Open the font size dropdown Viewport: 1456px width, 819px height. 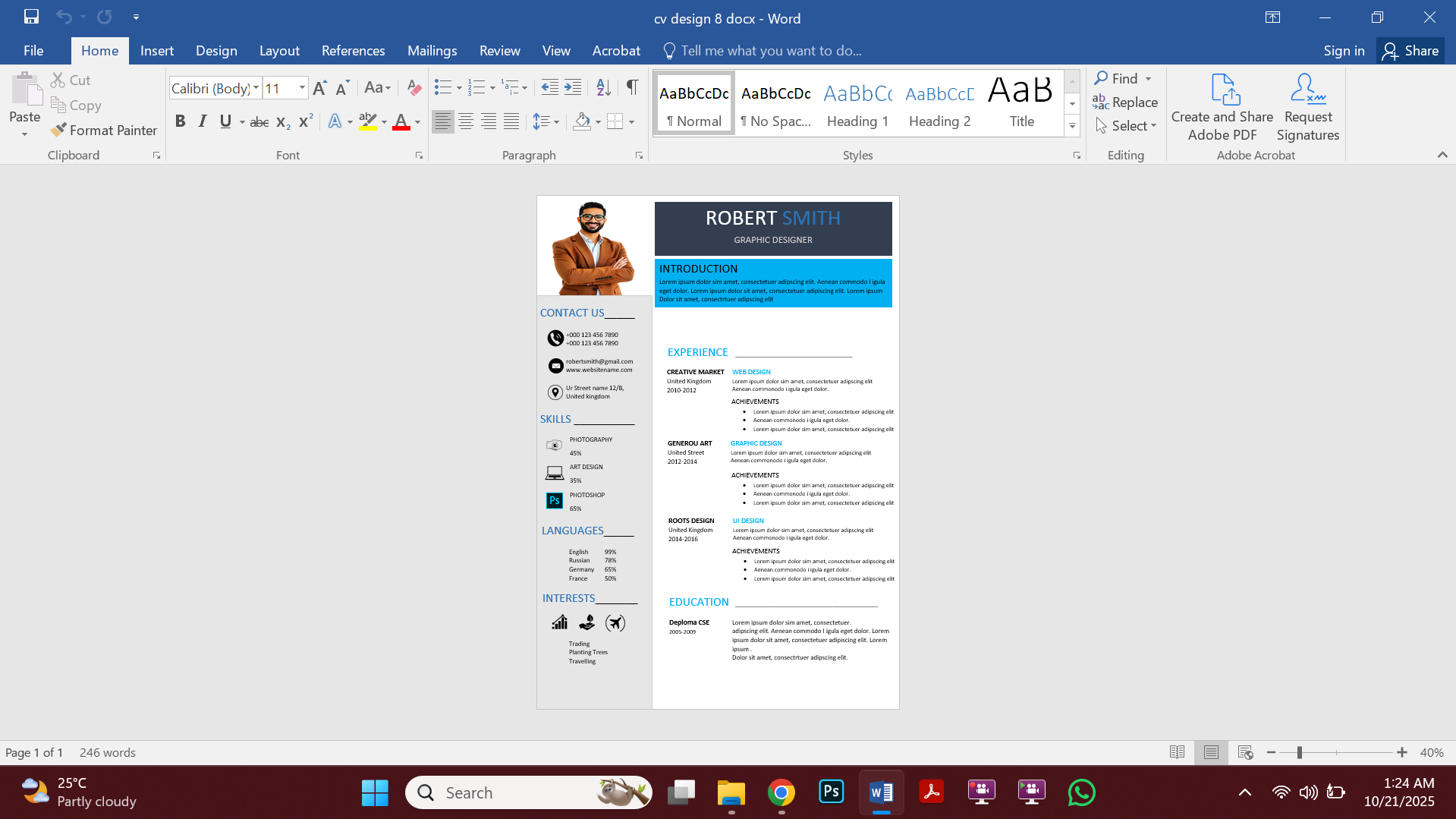[x=301, y=87]
